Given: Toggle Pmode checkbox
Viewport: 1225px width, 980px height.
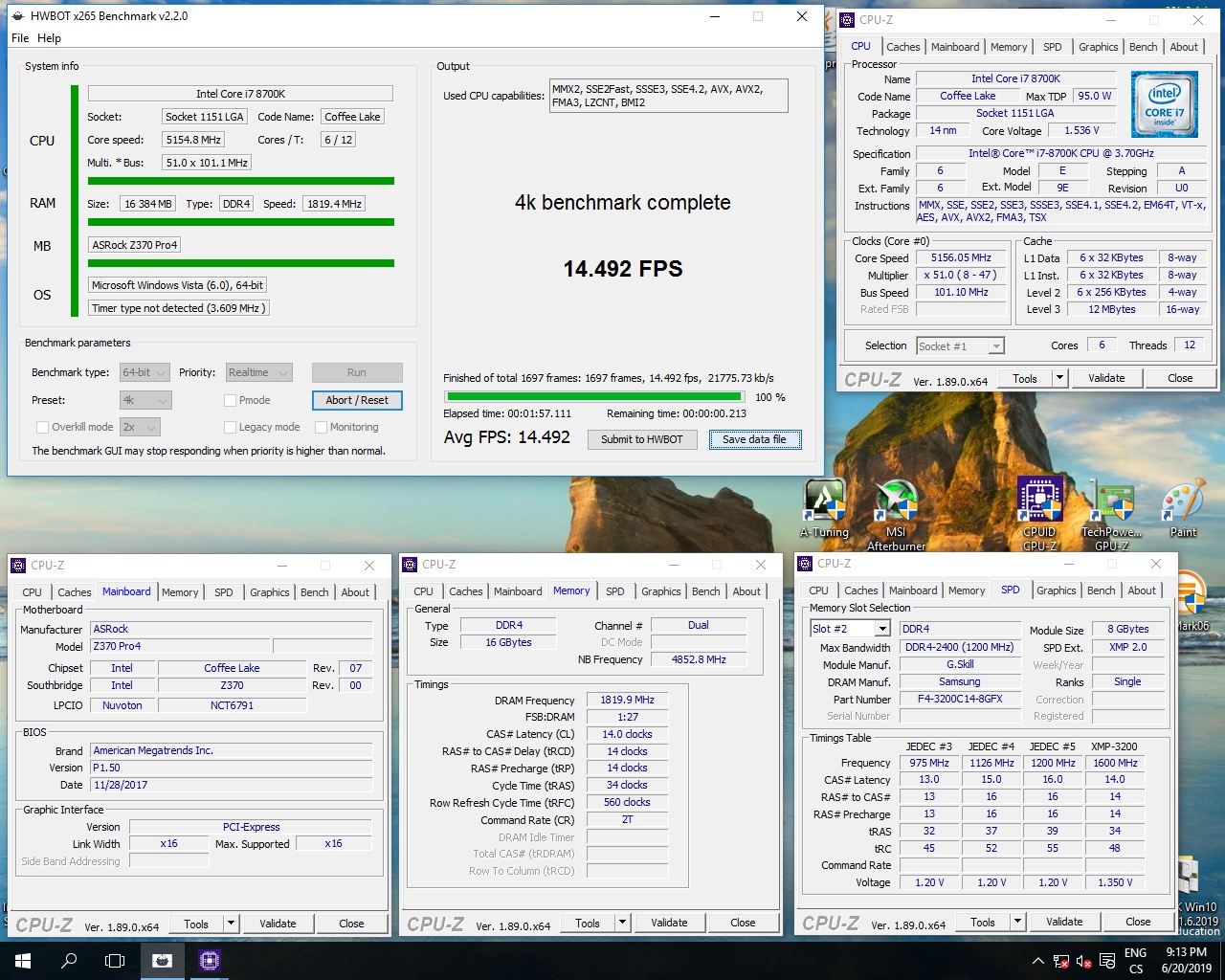Looking at the screenshot, I should [230, 400].
